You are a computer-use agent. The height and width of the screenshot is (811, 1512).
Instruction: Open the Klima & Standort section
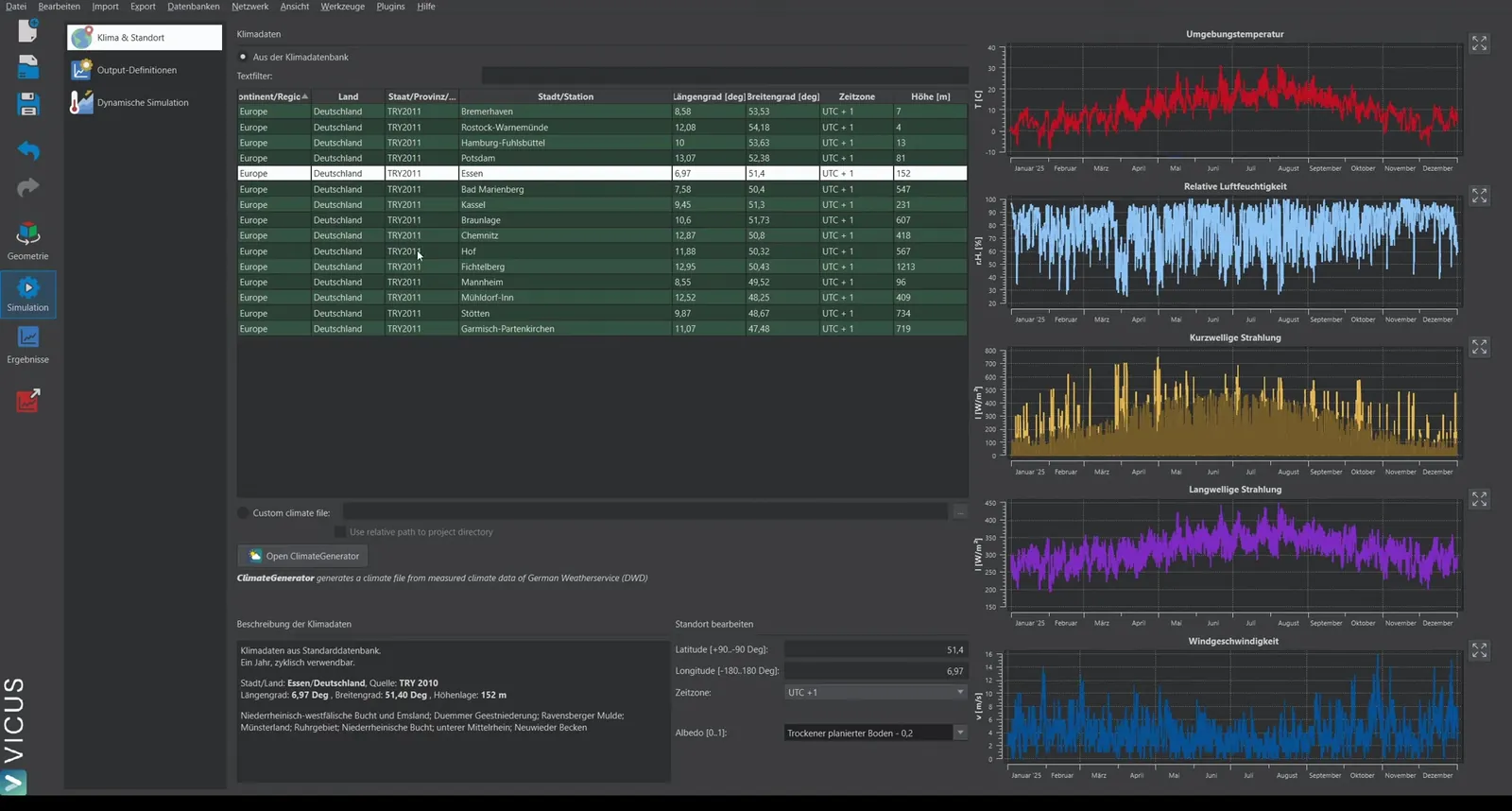[145, 38]
